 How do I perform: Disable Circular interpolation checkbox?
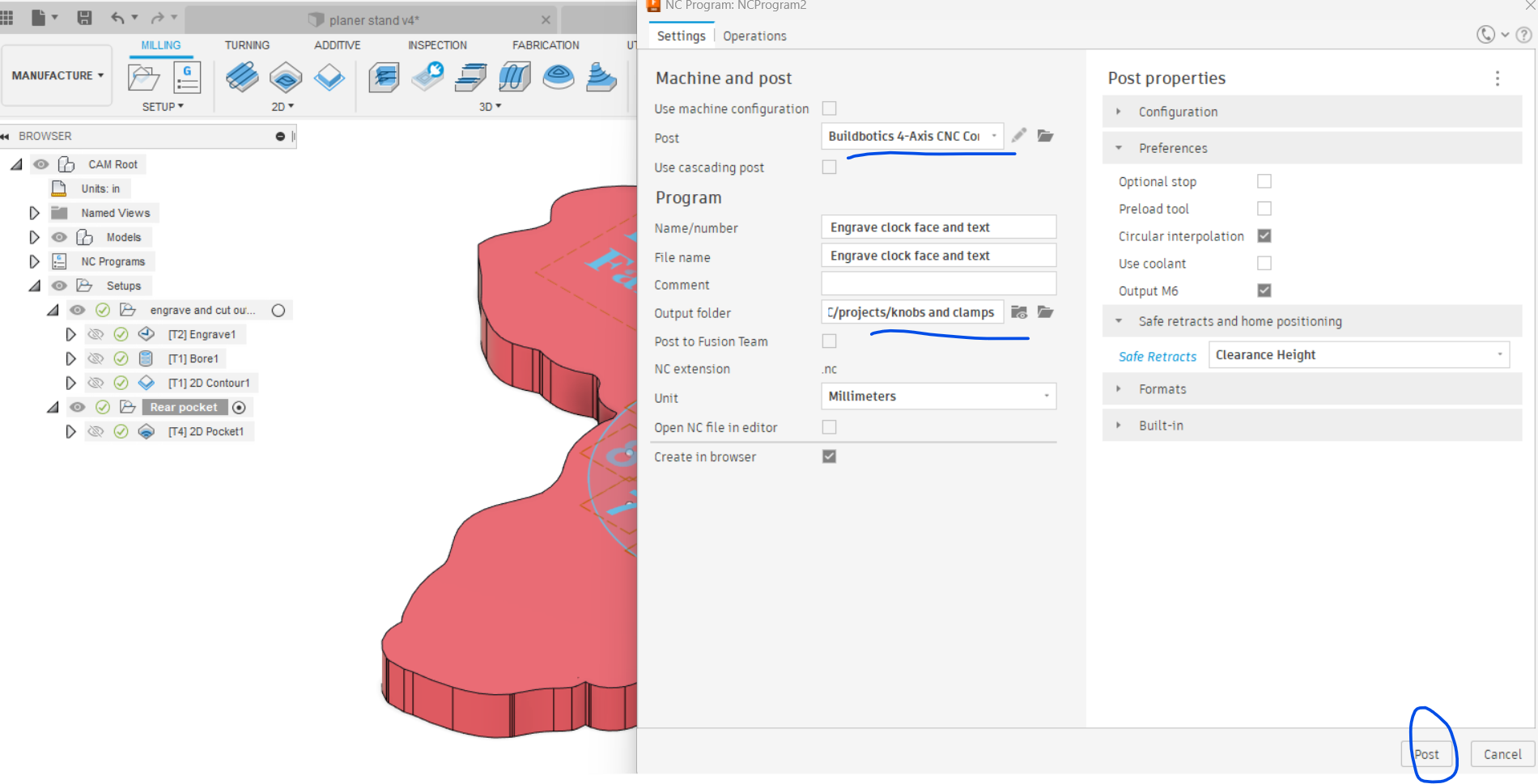(x=1264, y=235)
